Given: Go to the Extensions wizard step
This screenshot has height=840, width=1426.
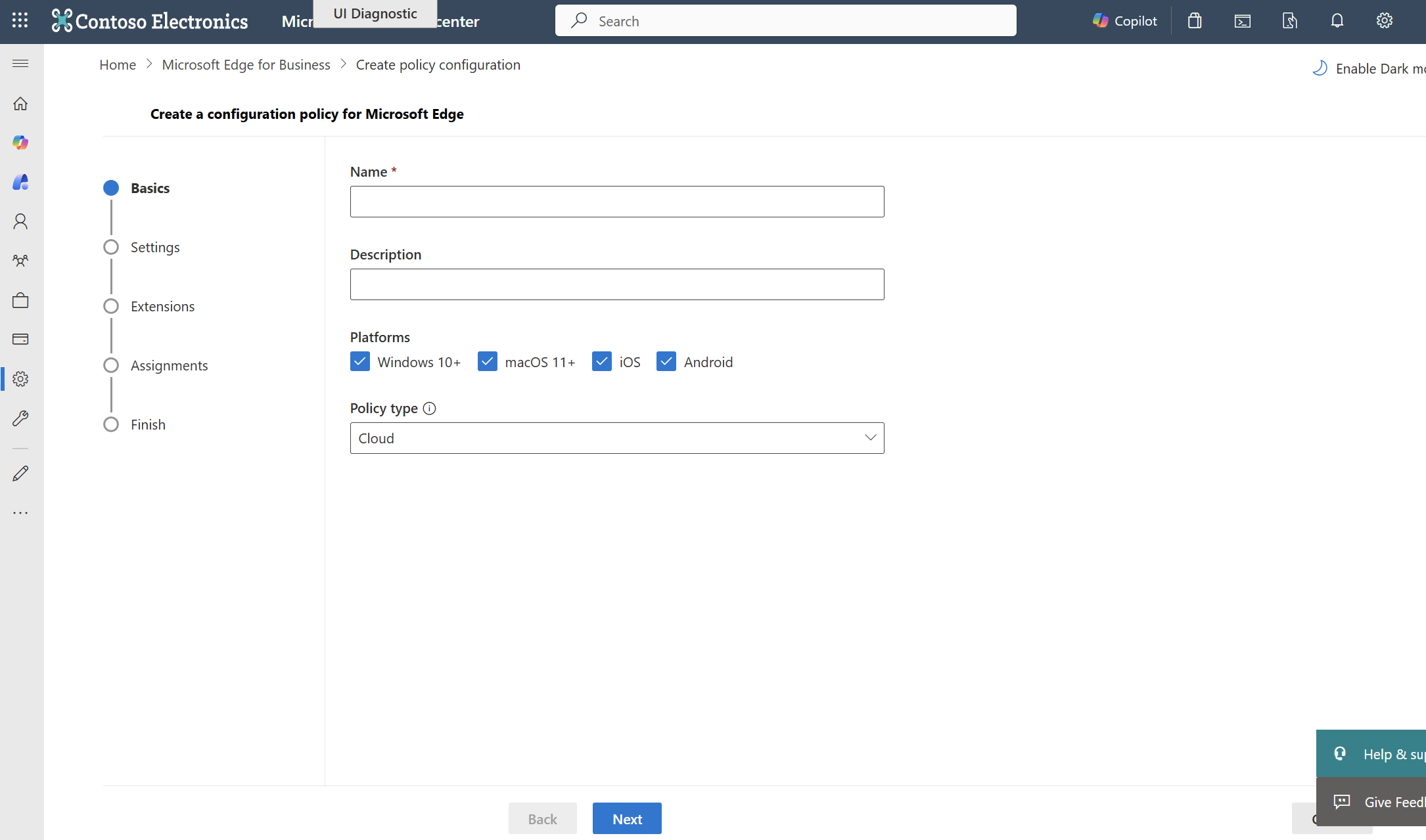Looking at the screenshot, I should [x=162, y=307].
